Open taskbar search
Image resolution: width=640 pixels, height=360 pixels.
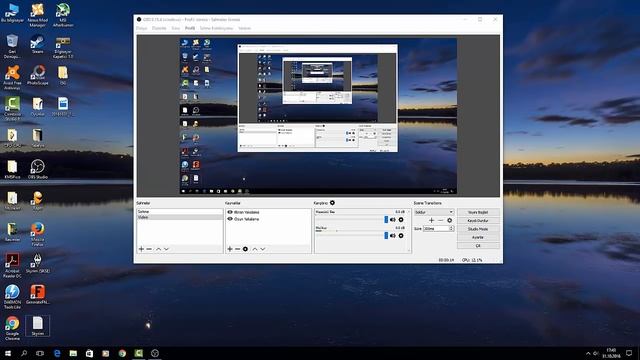point(24,353)
